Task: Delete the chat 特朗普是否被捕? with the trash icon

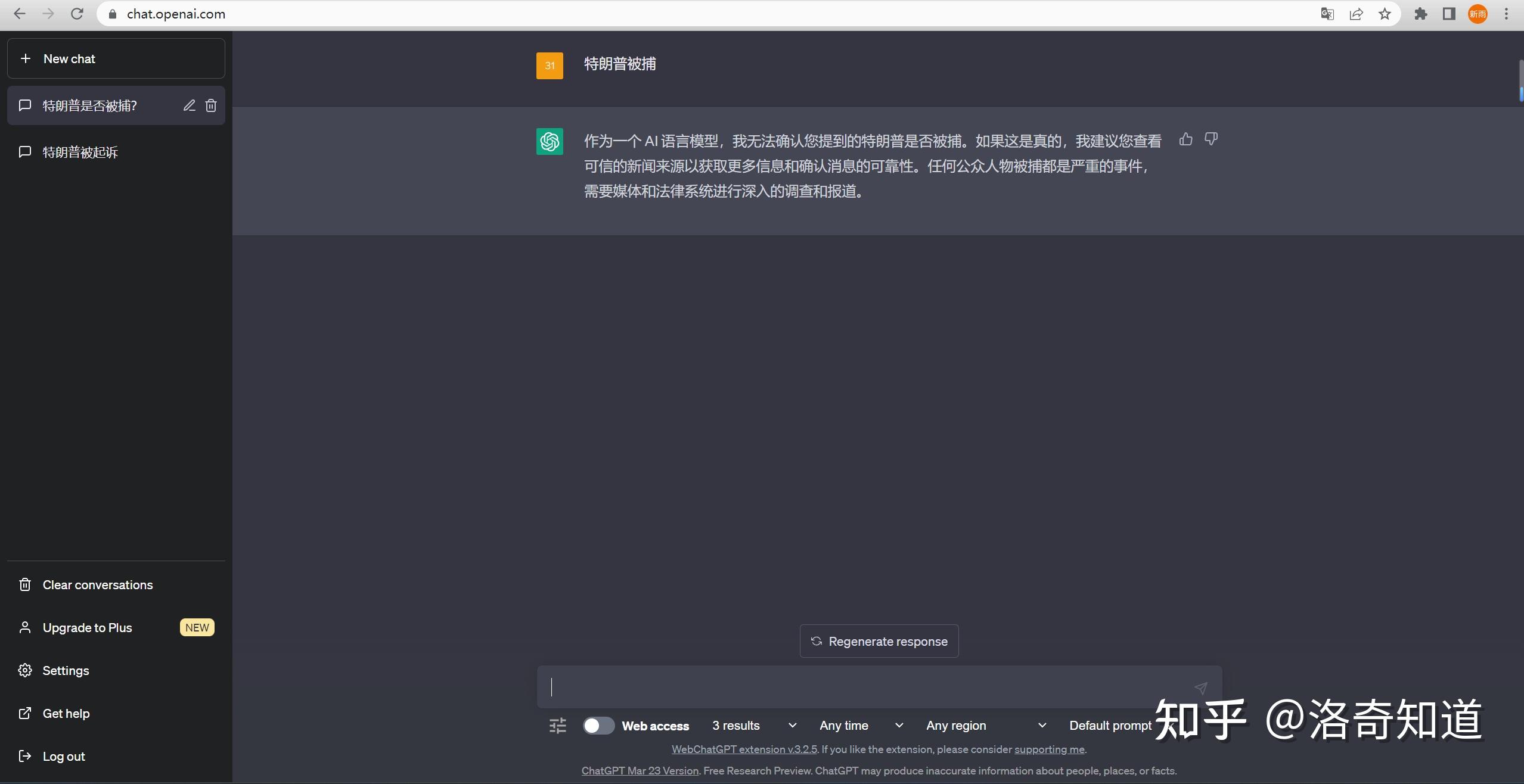Action: 211,105
